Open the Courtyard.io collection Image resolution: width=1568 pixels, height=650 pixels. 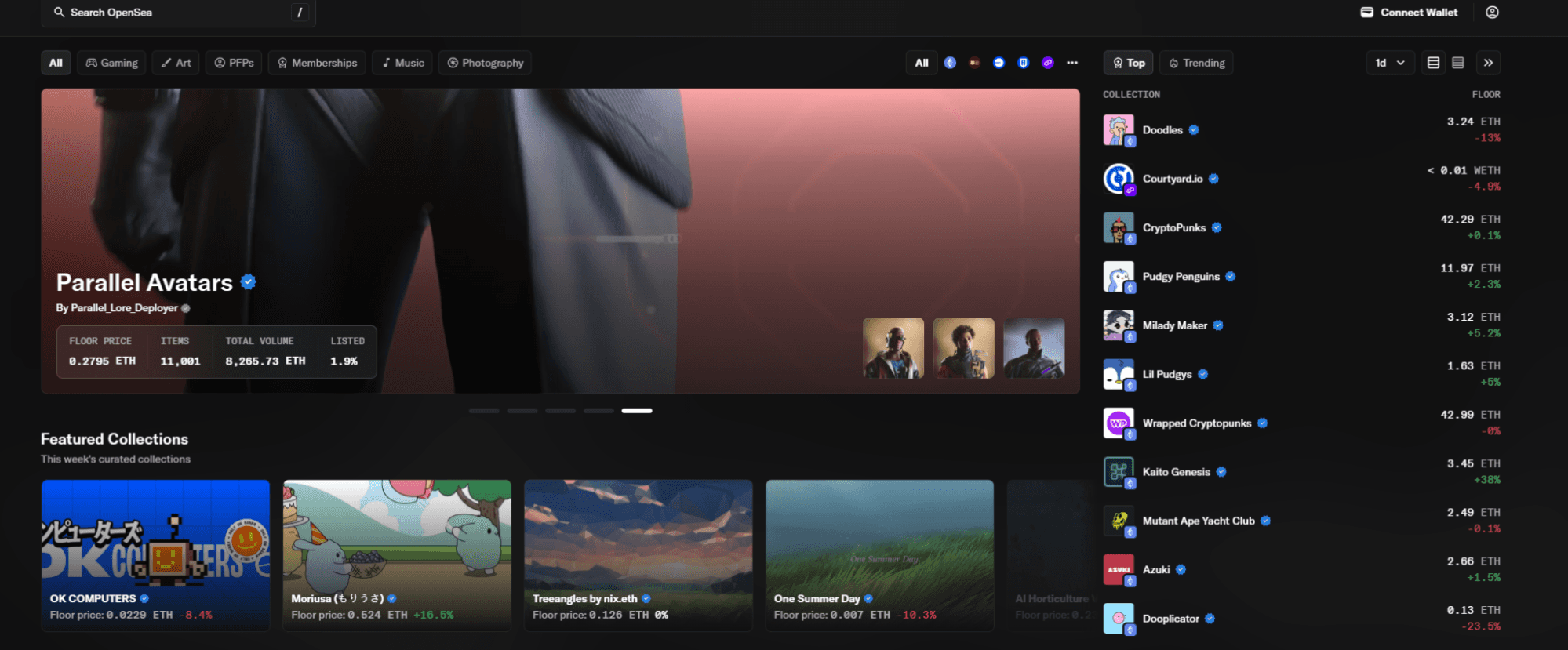[x=1302, y=179]
